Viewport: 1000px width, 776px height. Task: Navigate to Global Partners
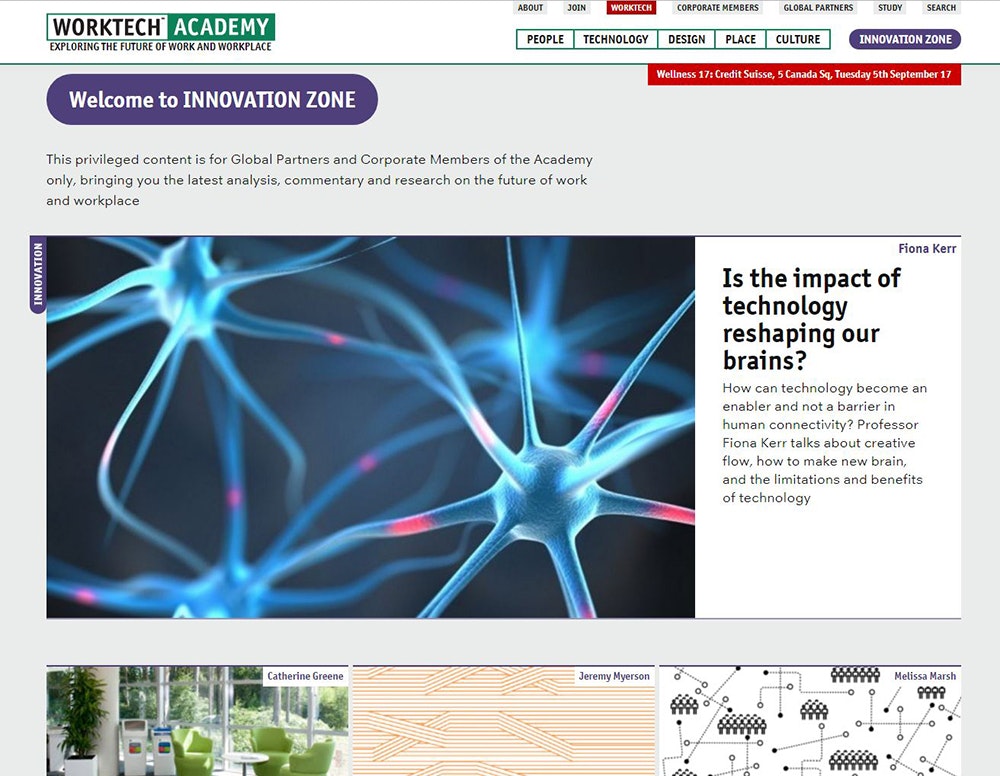818,8
